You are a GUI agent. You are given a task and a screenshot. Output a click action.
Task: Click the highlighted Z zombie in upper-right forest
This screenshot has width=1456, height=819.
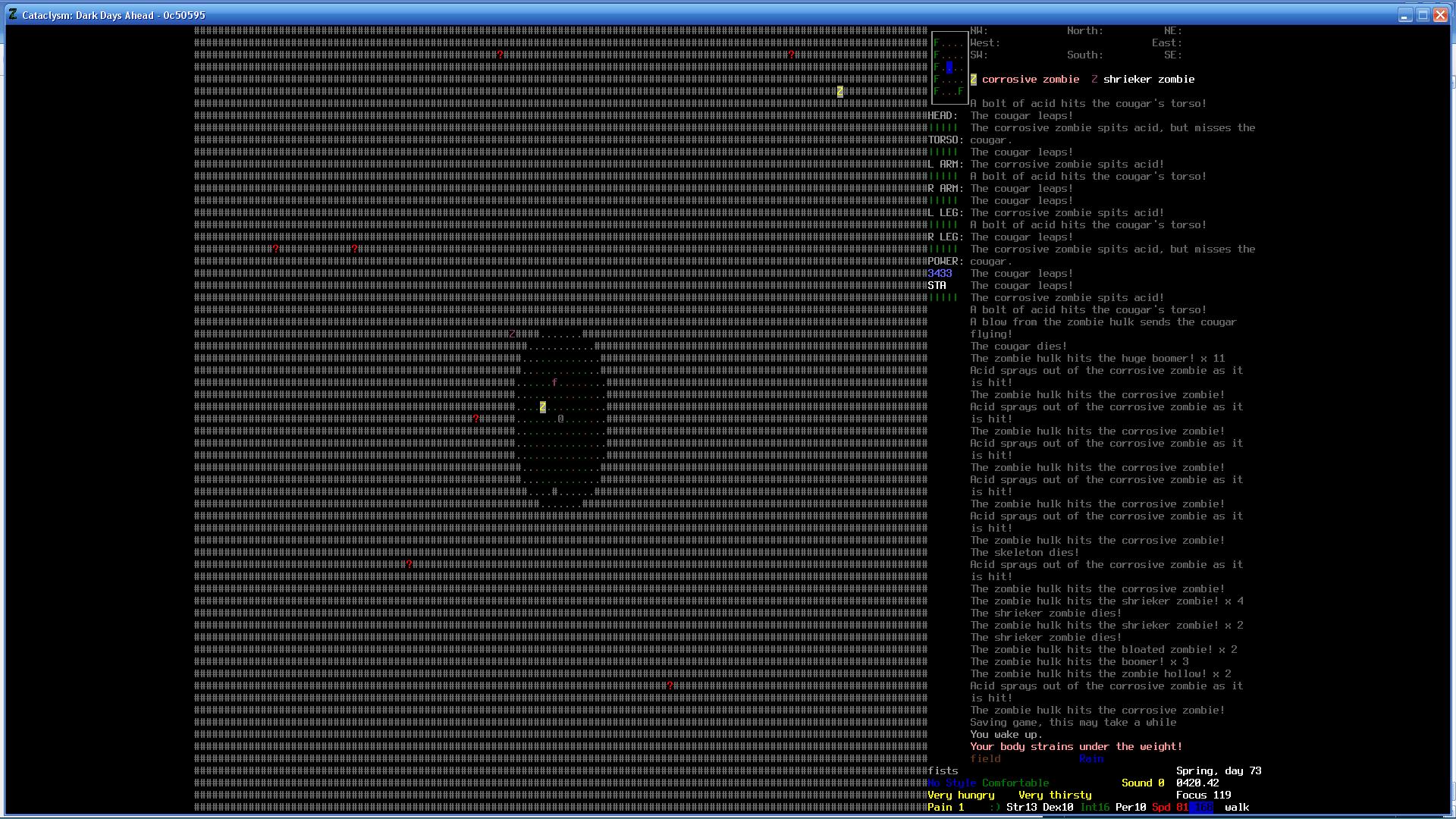(x=840, y=92)
